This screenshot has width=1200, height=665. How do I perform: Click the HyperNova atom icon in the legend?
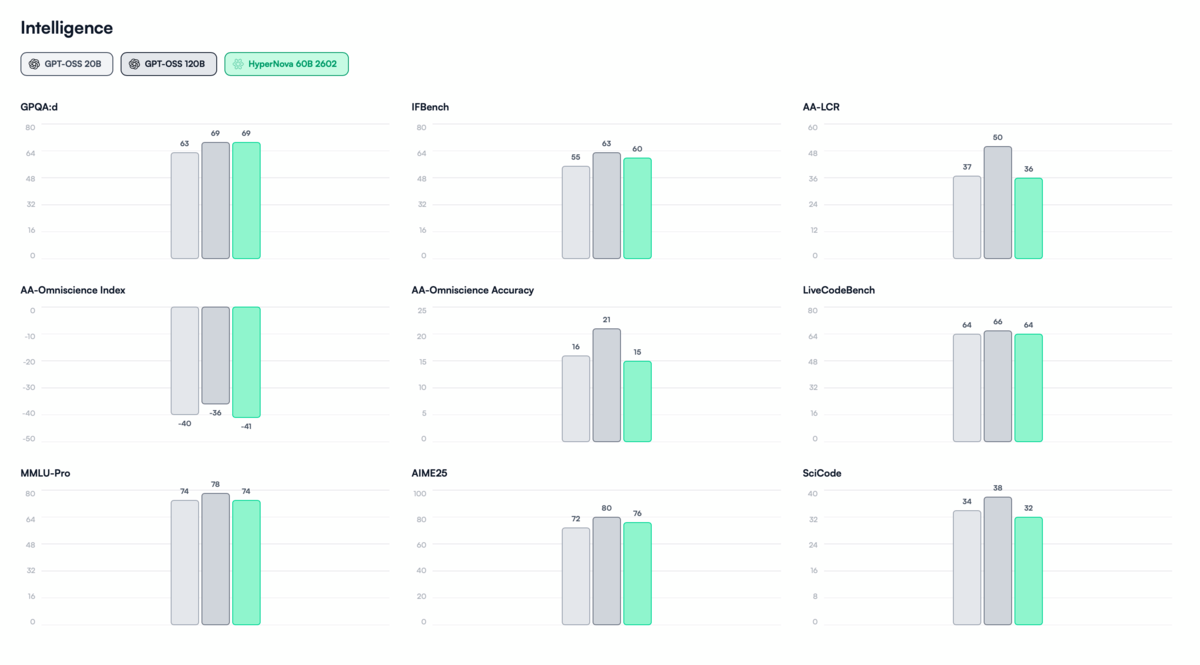point(238,64)
